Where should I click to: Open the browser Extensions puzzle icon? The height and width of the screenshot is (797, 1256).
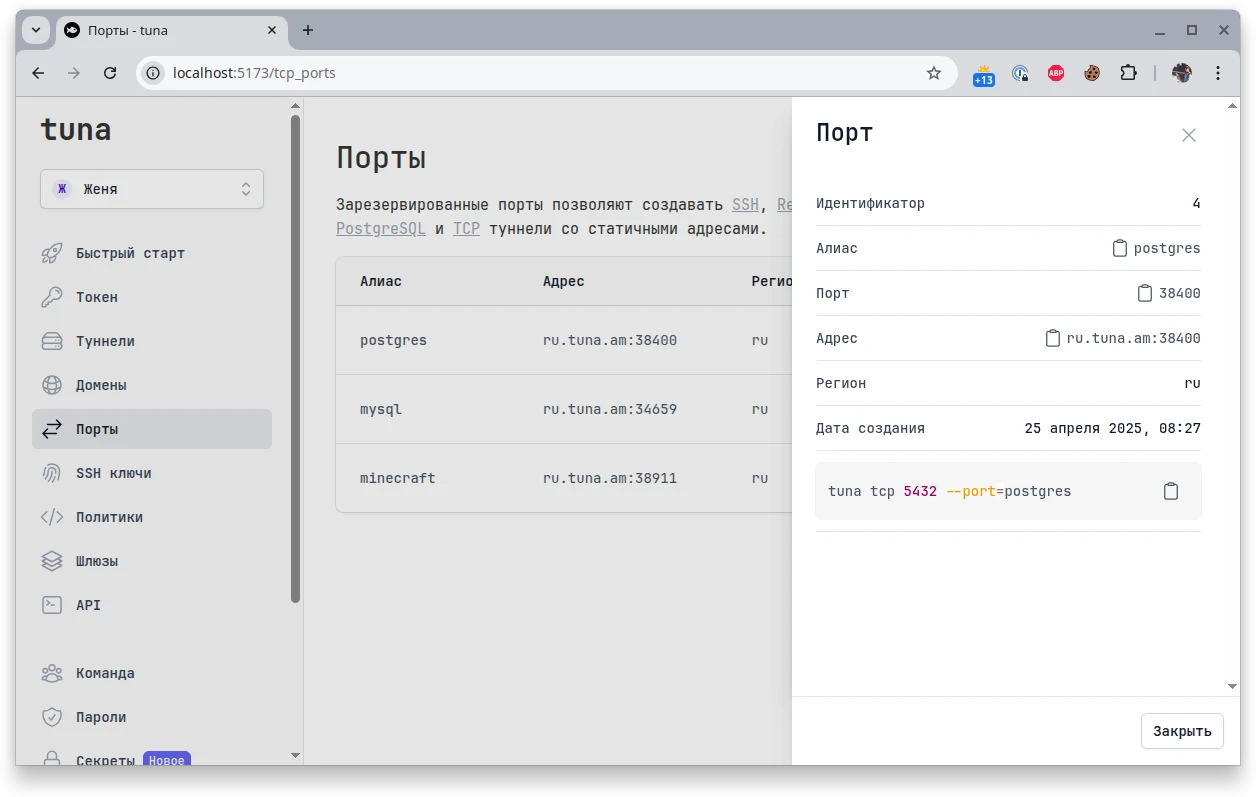point(1128,73)
